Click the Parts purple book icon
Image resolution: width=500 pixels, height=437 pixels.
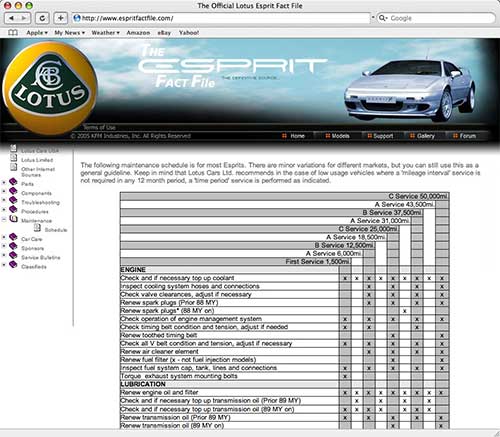(13, 182)
